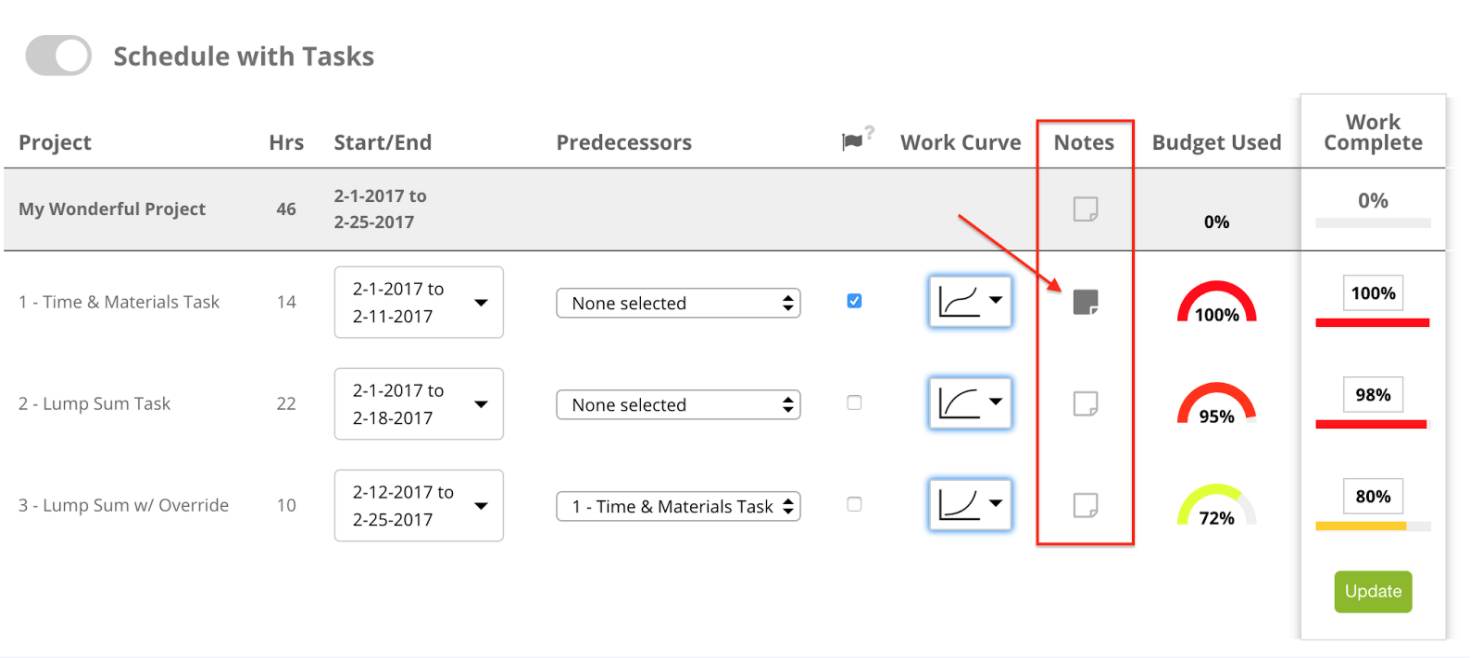Click the 98% work complete input field
The width and height of the screenshot is (1472, 658).
click(x=1372, y=394)
